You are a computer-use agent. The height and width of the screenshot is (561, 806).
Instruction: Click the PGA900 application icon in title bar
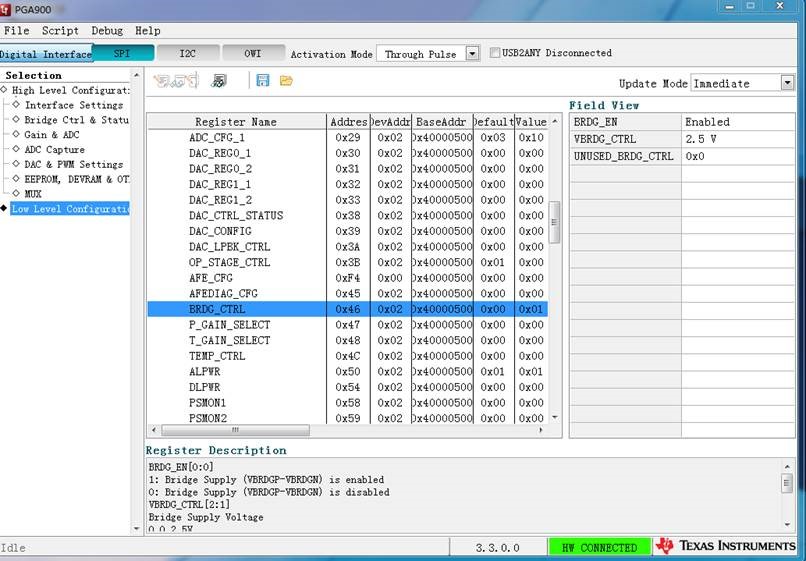[x=5, y=9]
